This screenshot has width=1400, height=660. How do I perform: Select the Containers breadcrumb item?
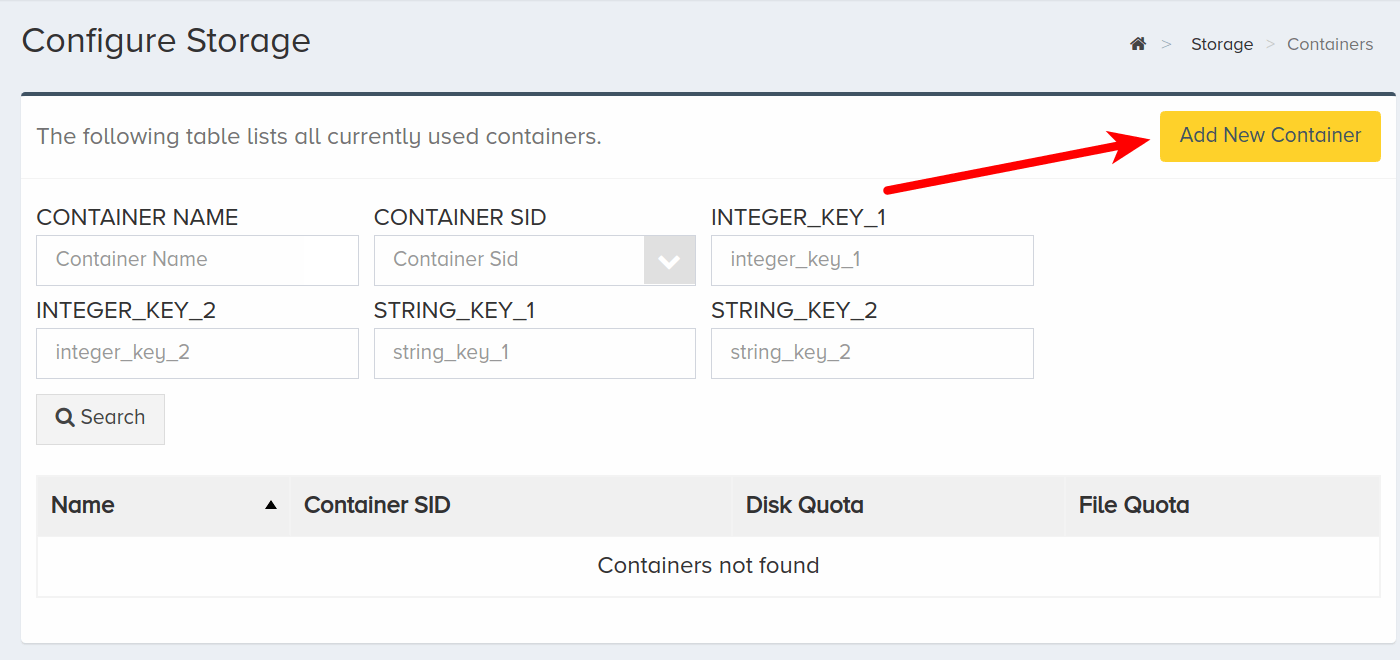tap(1330, 44)
